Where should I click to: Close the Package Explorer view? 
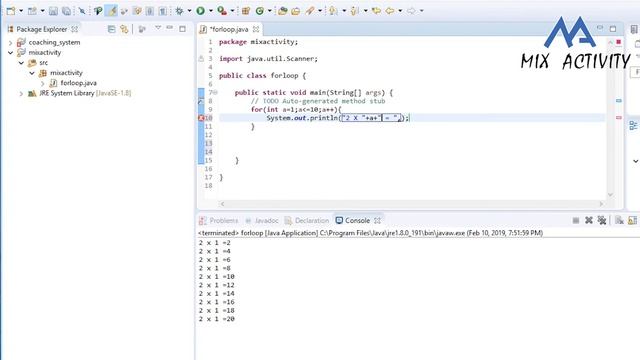click(x=74, y=29)
